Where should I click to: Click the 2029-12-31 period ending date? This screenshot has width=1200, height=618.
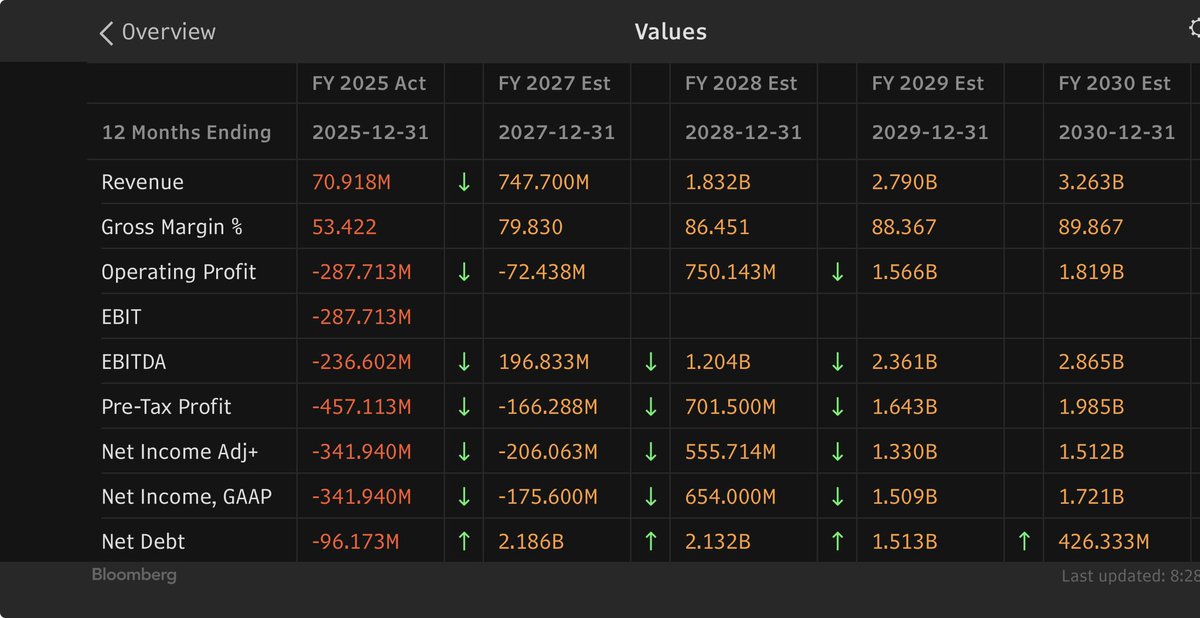coord(930,132)
